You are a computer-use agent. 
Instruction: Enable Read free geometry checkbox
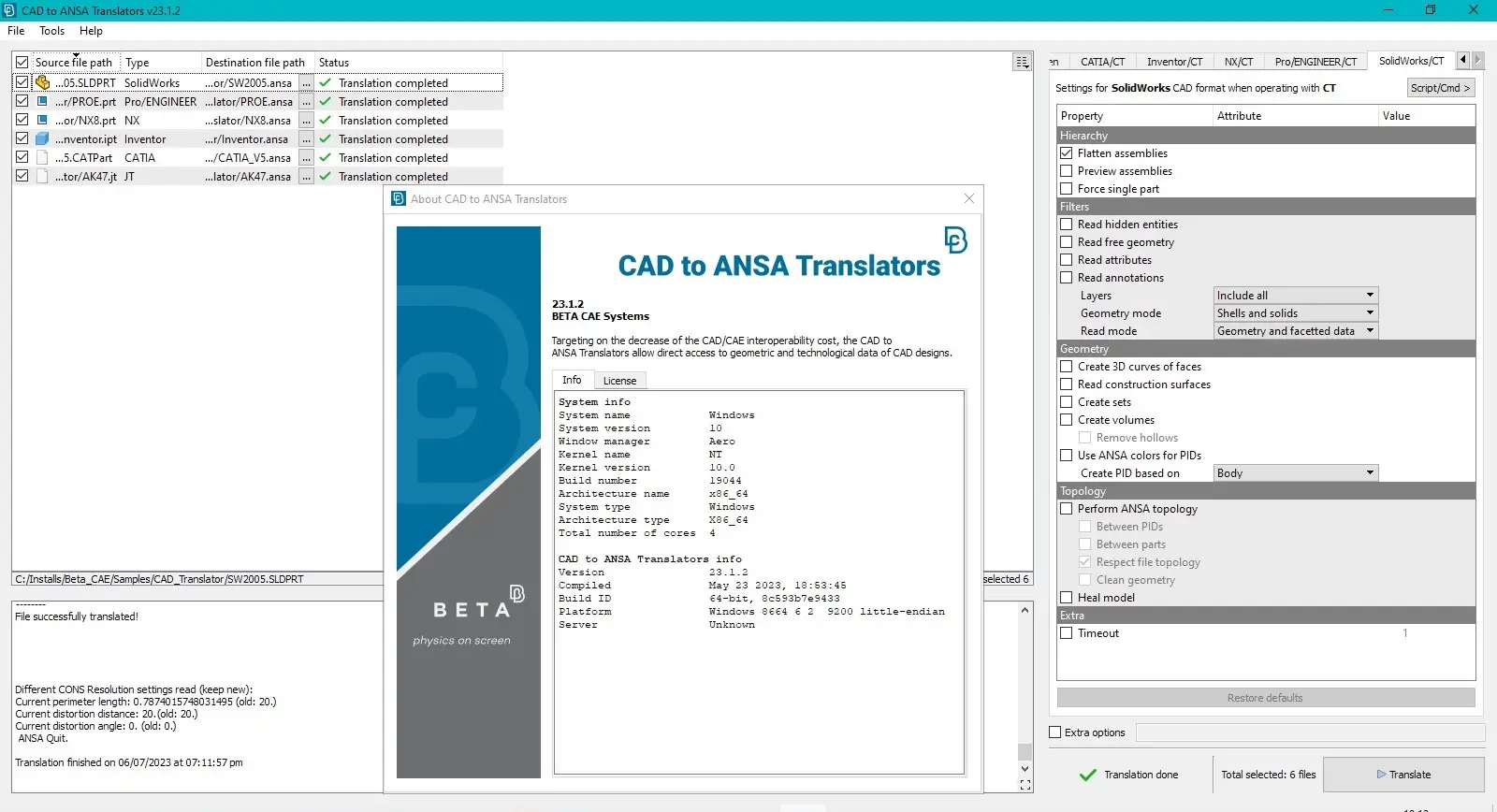coord(1066,241)
